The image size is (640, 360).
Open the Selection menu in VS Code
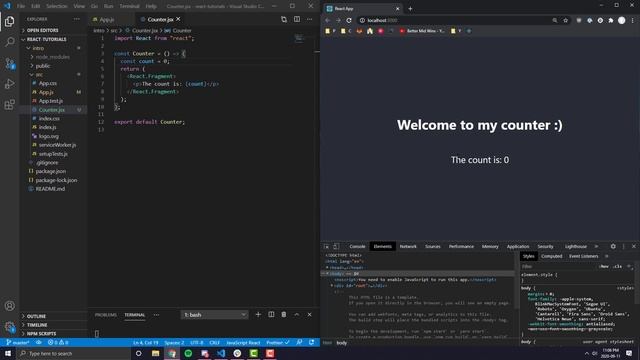[56, 6]
